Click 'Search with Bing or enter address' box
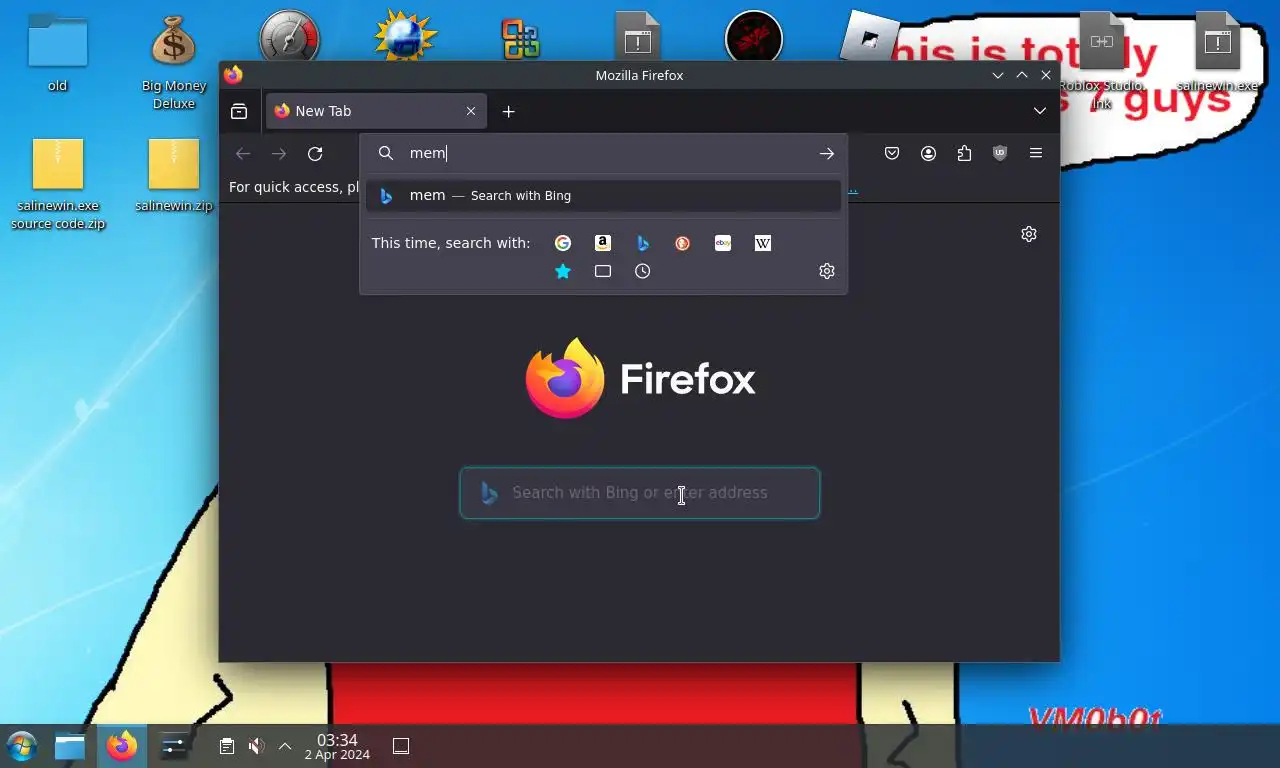Screen dimensions: 1280x768 click(640, 493)
